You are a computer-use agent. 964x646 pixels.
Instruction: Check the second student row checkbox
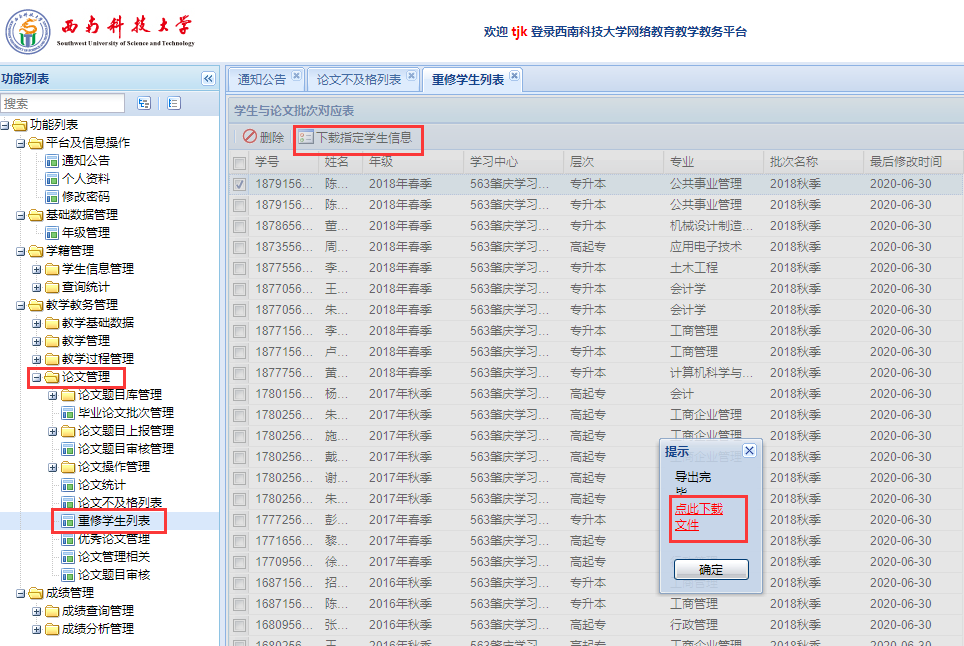240,205
